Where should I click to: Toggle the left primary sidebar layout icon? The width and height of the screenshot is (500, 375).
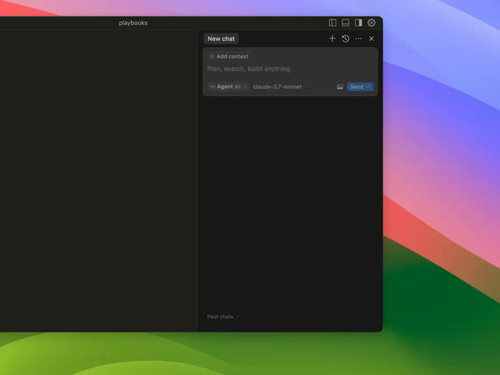pos(332,23)
